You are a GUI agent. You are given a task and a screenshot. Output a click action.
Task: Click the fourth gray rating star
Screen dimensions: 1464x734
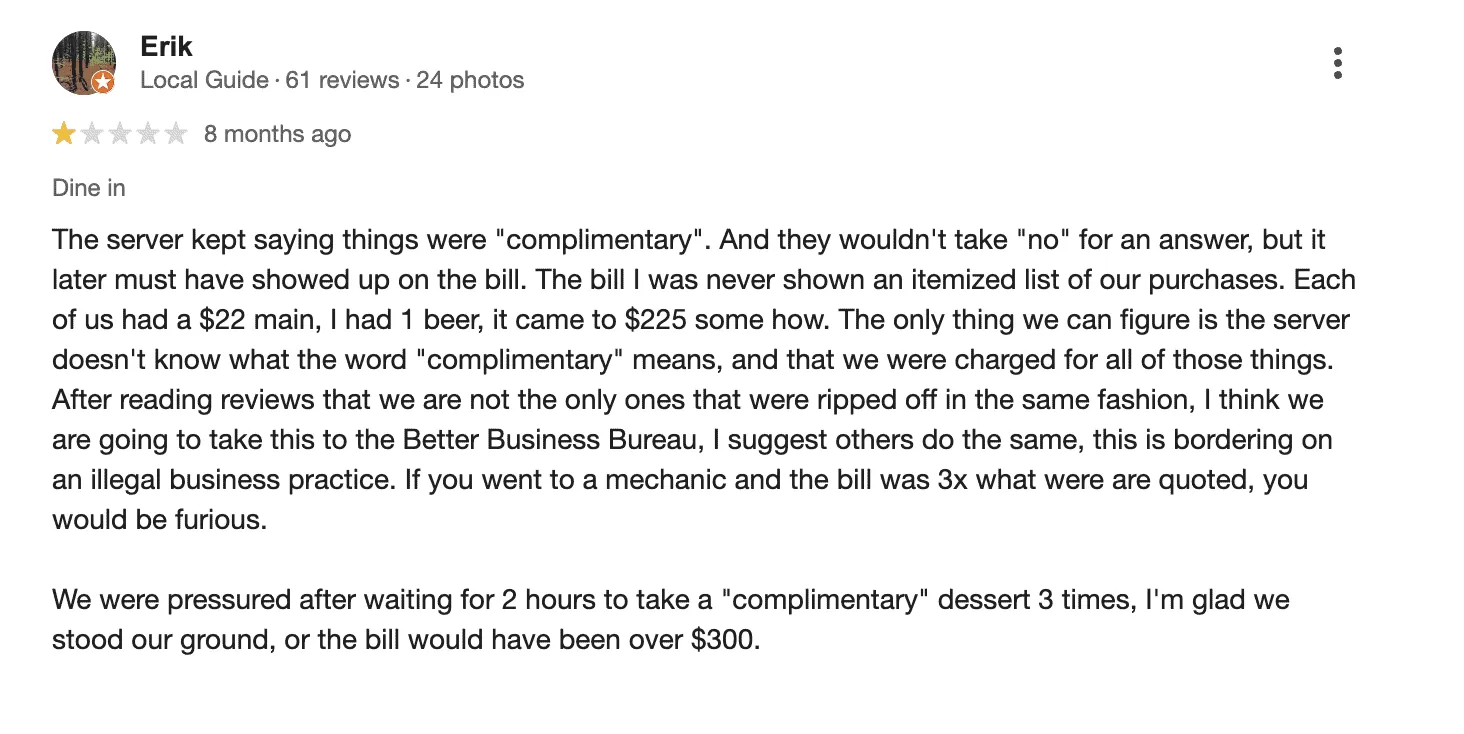pyautogui.click(x=148, y=134)
